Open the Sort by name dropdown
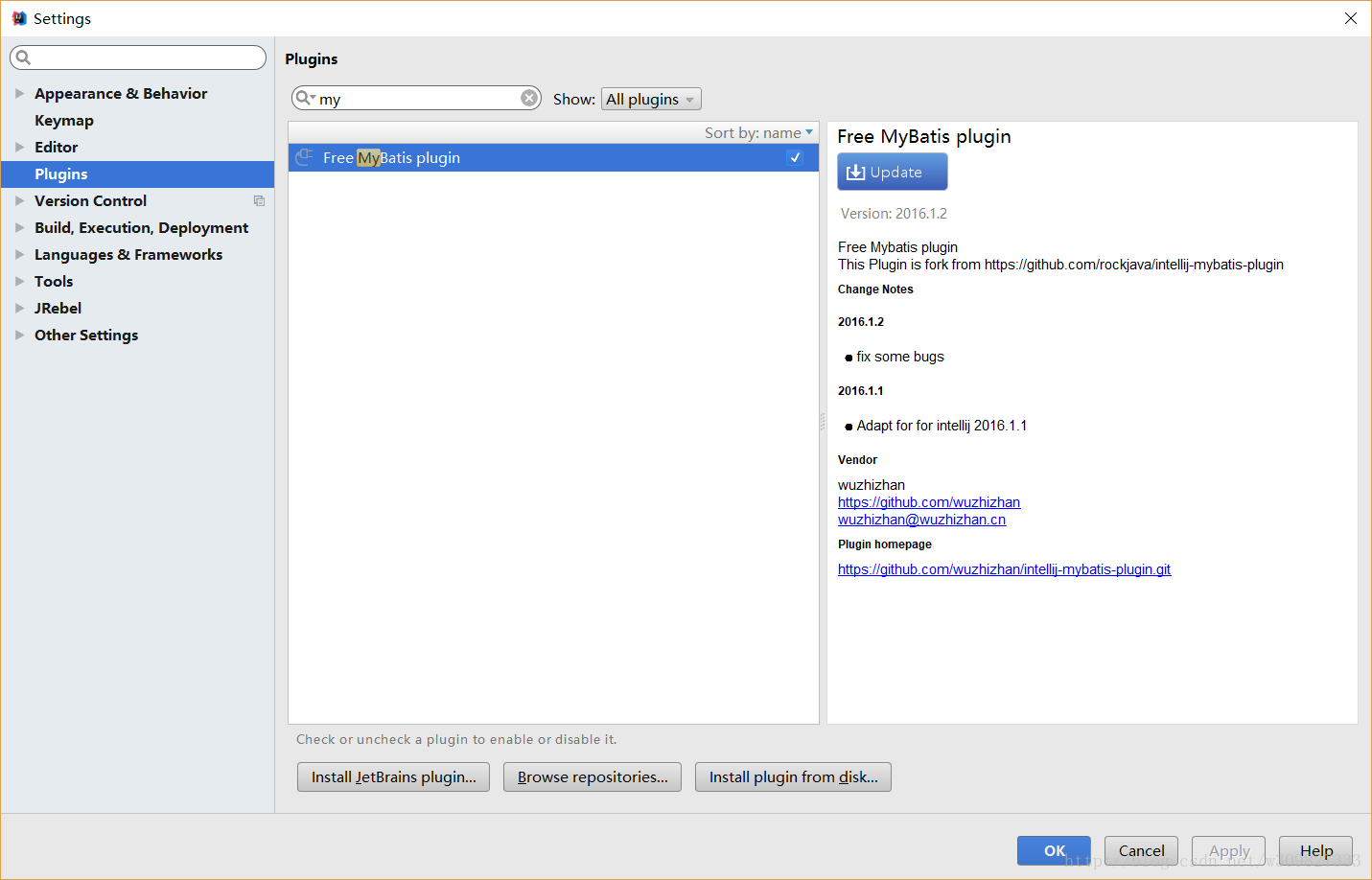Image resolution: width=1372 pixels, height=880 pixels. [758, 132]
